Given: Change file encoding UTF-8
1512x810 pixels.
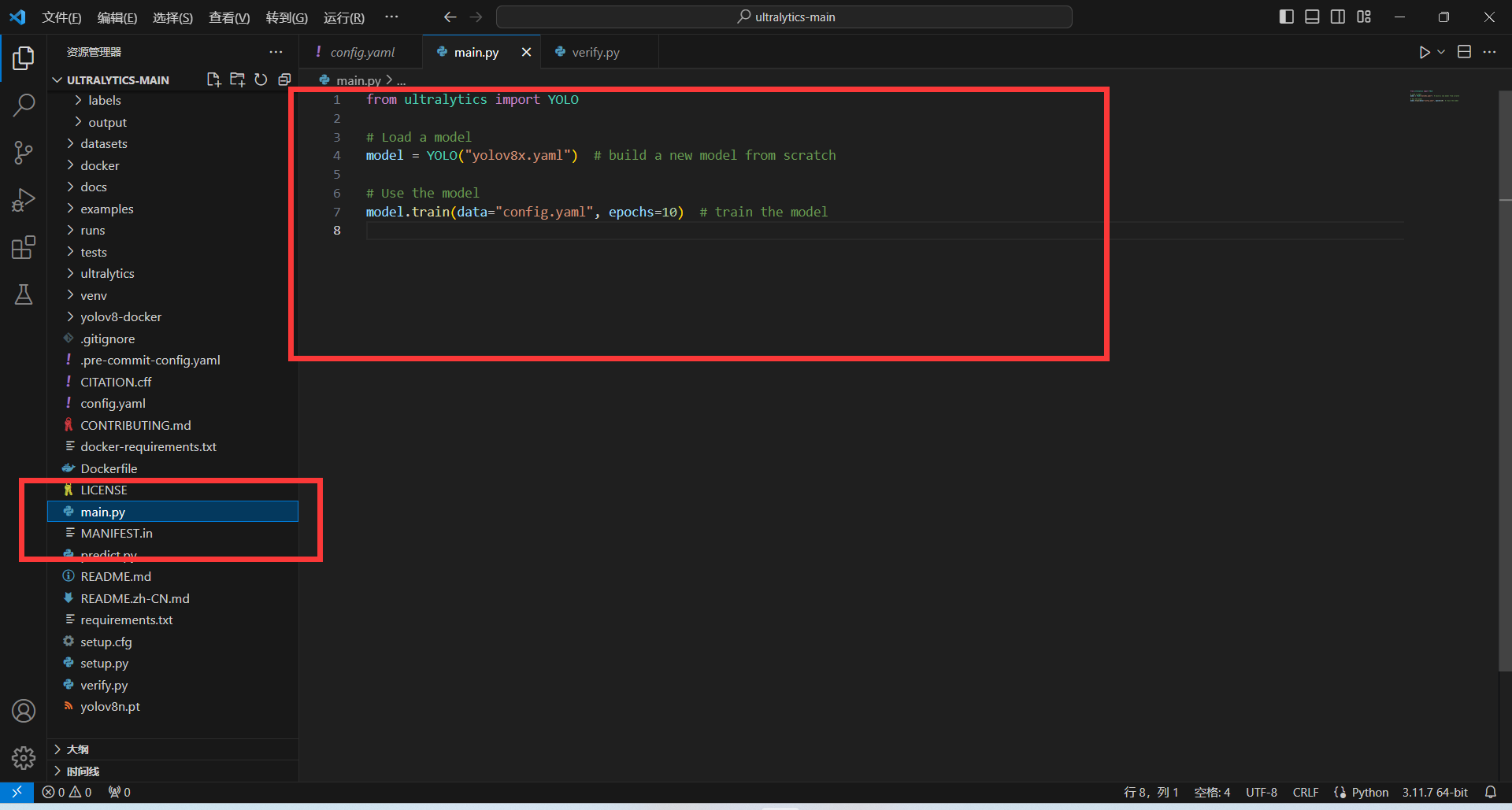Looking at the screenshot, I should point(1262,792).
